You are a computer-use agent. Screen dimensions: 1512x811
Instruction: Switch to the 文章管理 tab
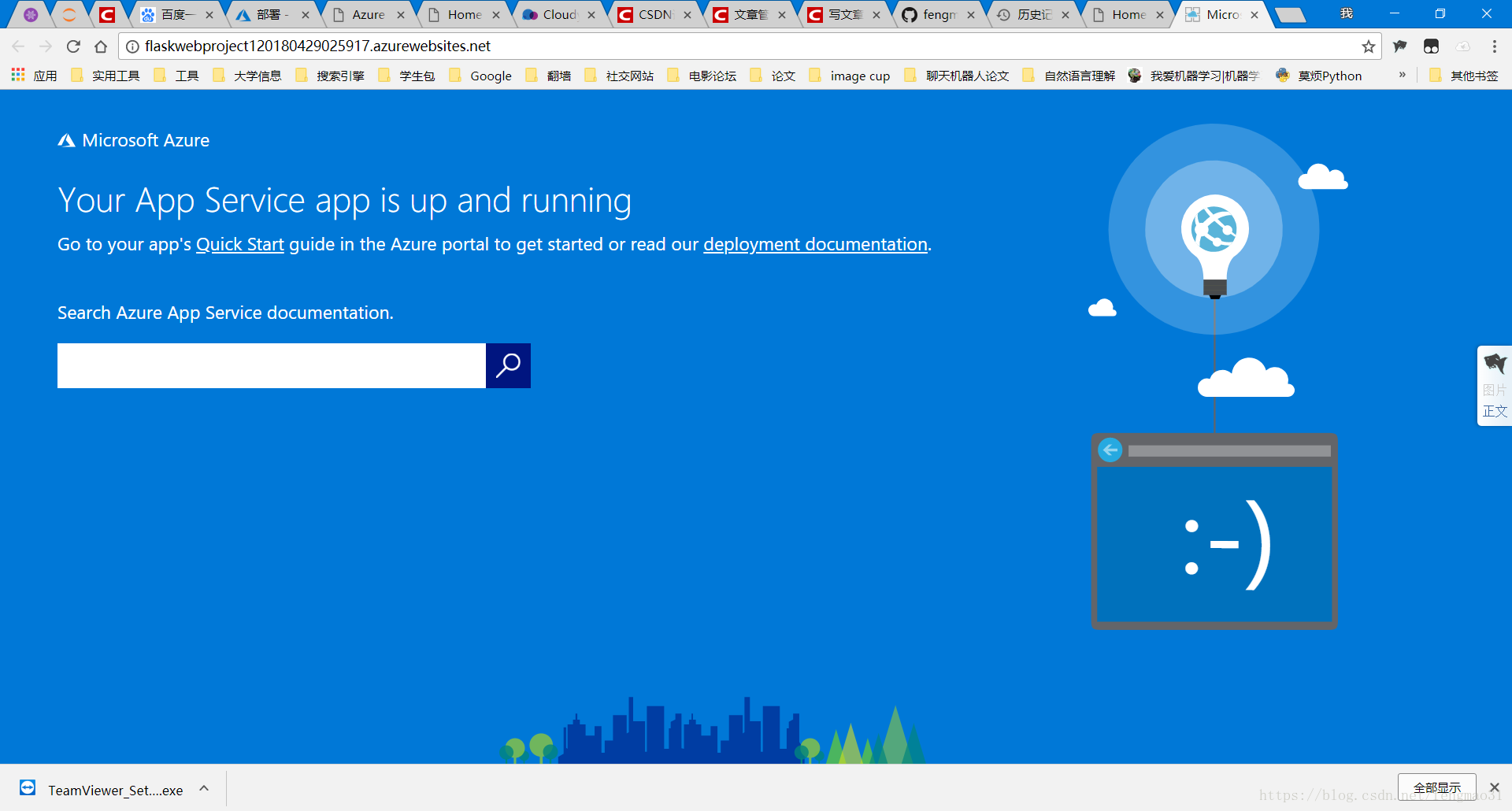pos(749,15)
